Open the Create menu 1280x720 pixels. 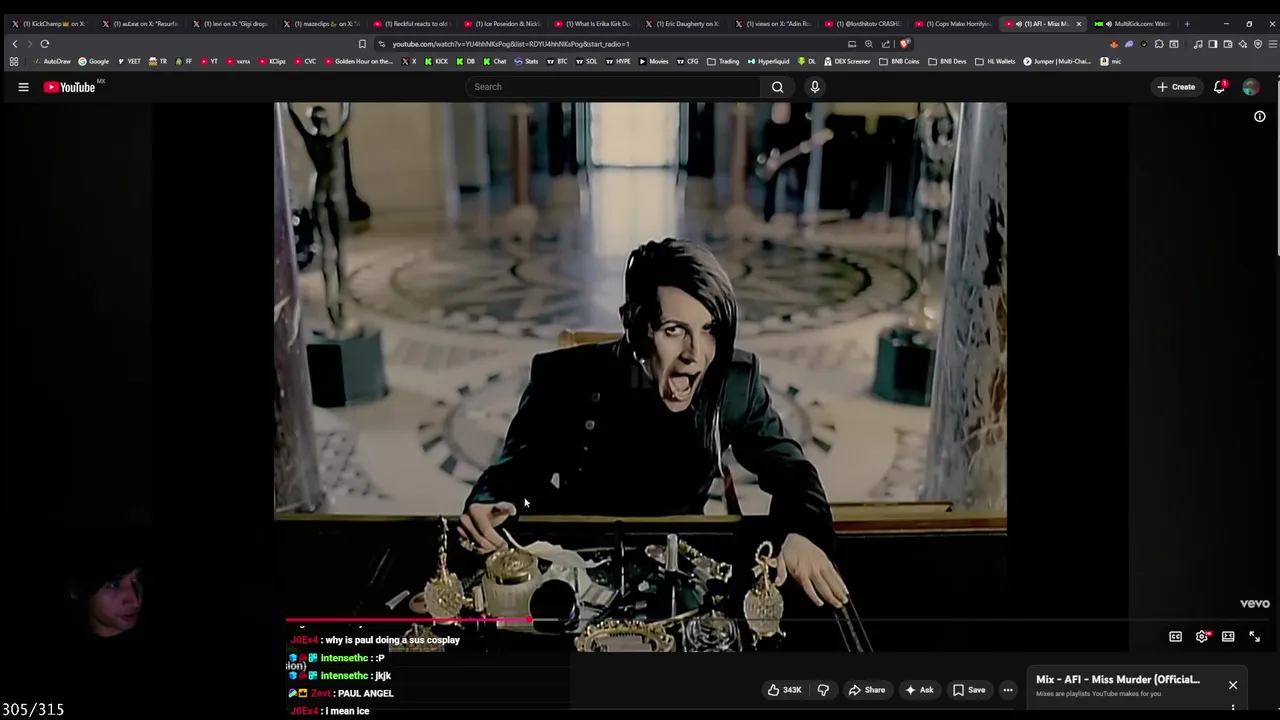click(x=1176, y=87)
